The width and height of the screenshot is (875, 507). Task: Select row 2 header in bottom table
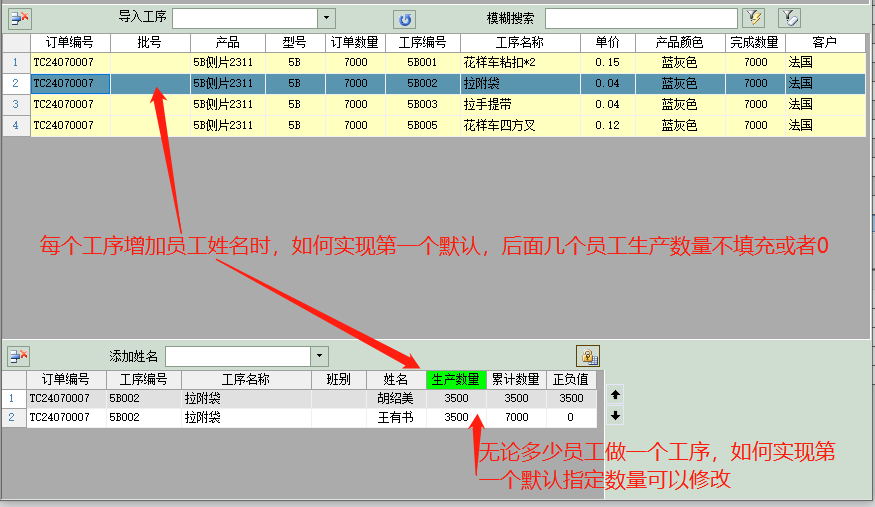13,417
